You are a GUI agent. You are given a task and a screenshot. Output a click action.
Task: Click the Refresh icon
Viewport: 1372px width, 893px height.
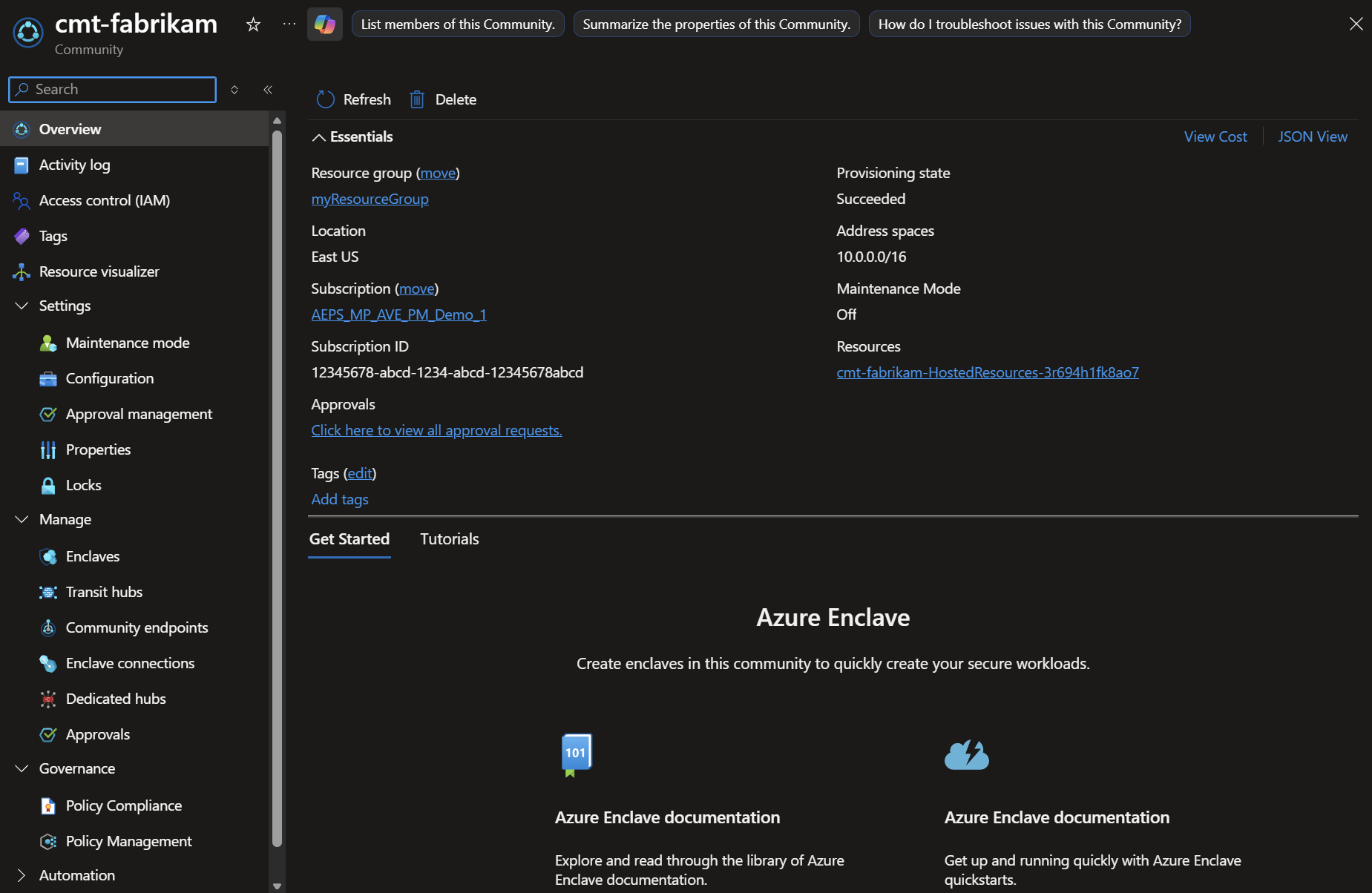click(326, 99)
